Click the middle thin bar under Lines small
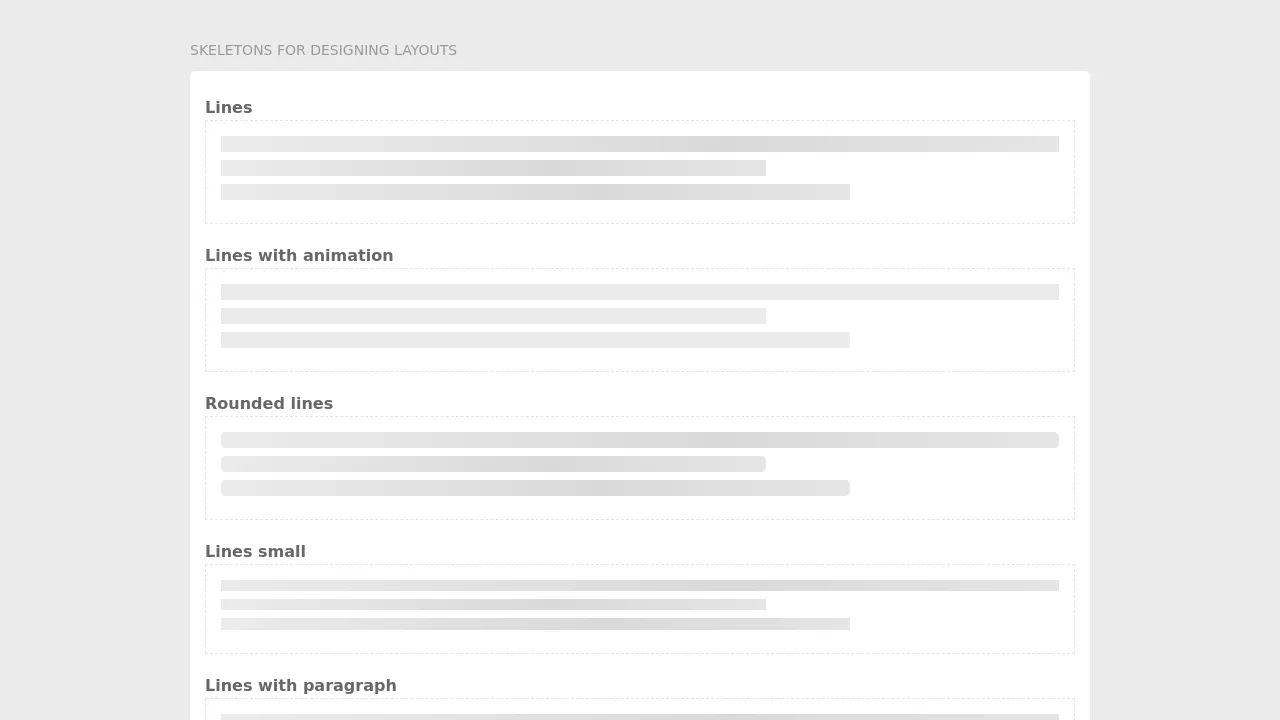The height and width of the screenshot is (720, 1280). [493, 604]
